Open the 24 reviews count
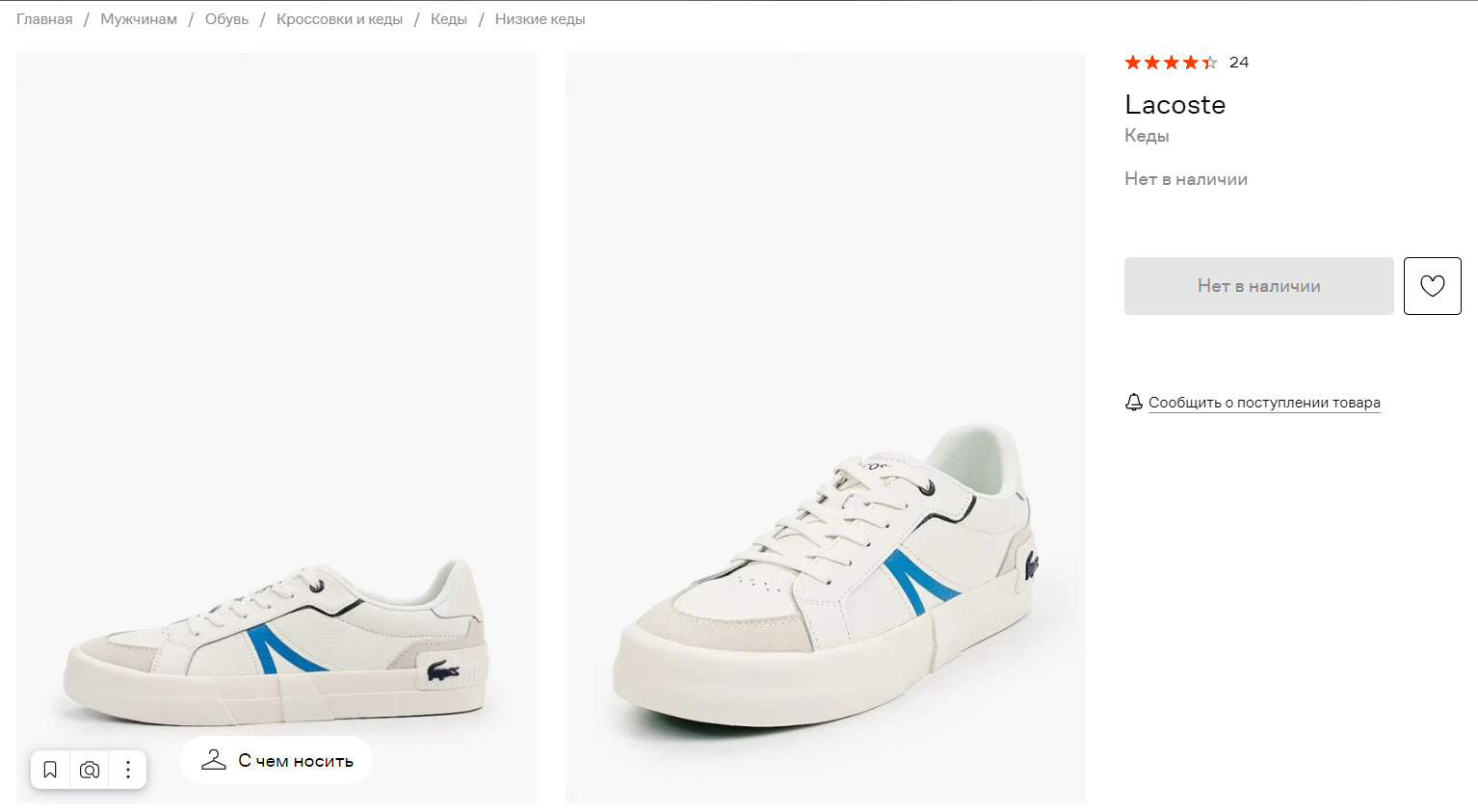 coord(1239,63)
